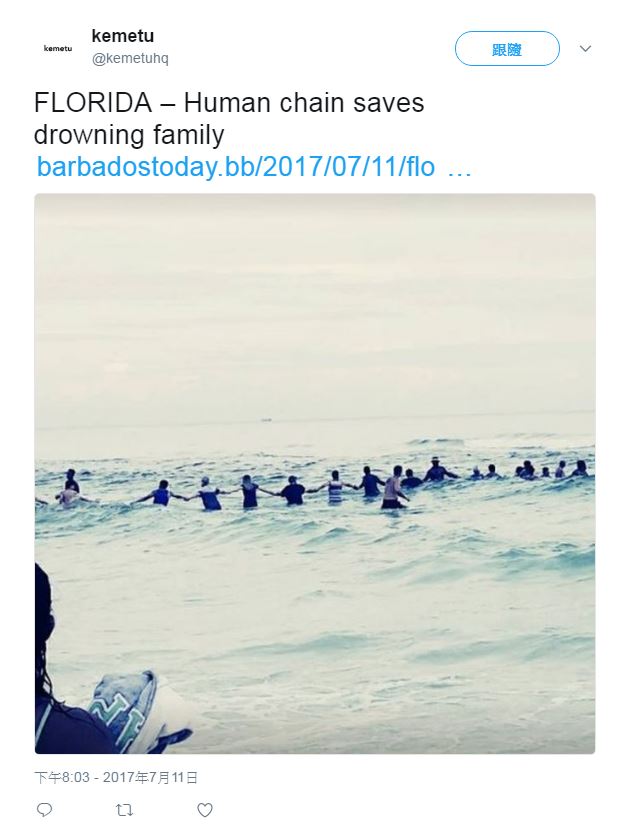
Task: Follow kemetu using the 跟隨 button
Action: point(507,48)
